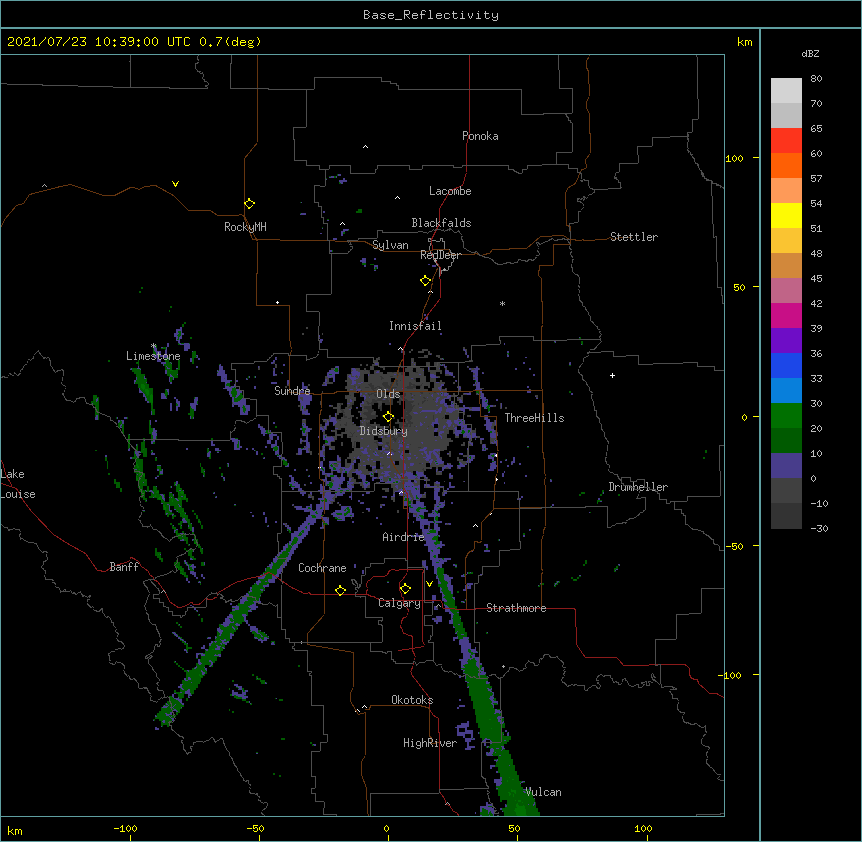Click the slate-blue 10 dBZ legend swatch
Screen dimensions: 862x842
pyautogui.click(x=786, y=466)
